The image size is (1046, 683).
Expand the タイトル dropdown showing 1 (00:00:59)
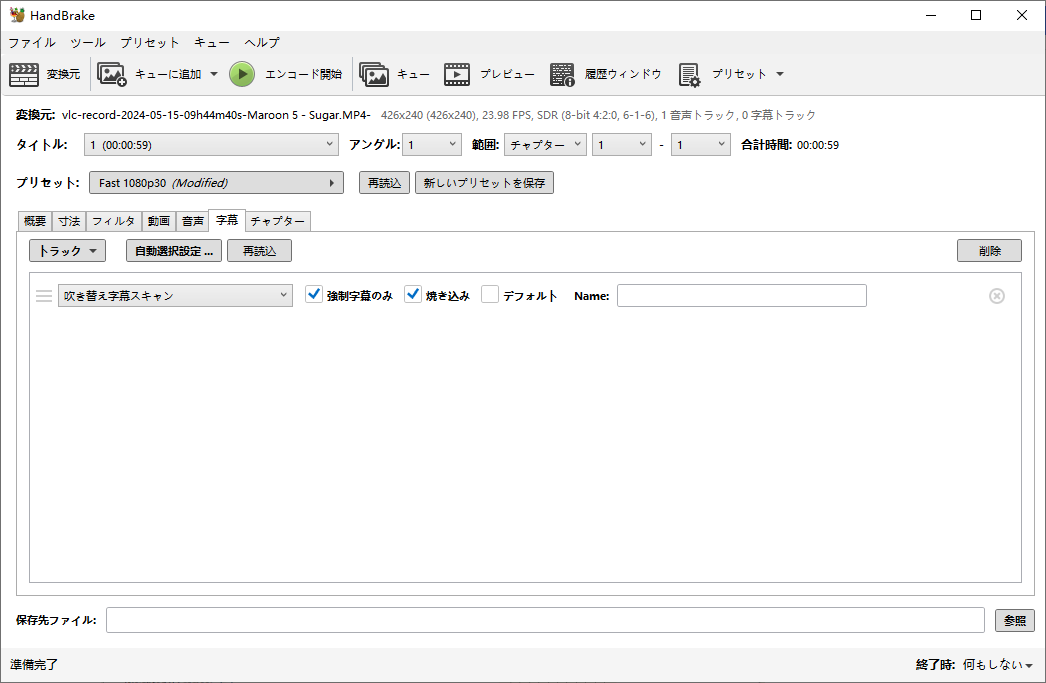click(211, 145)
